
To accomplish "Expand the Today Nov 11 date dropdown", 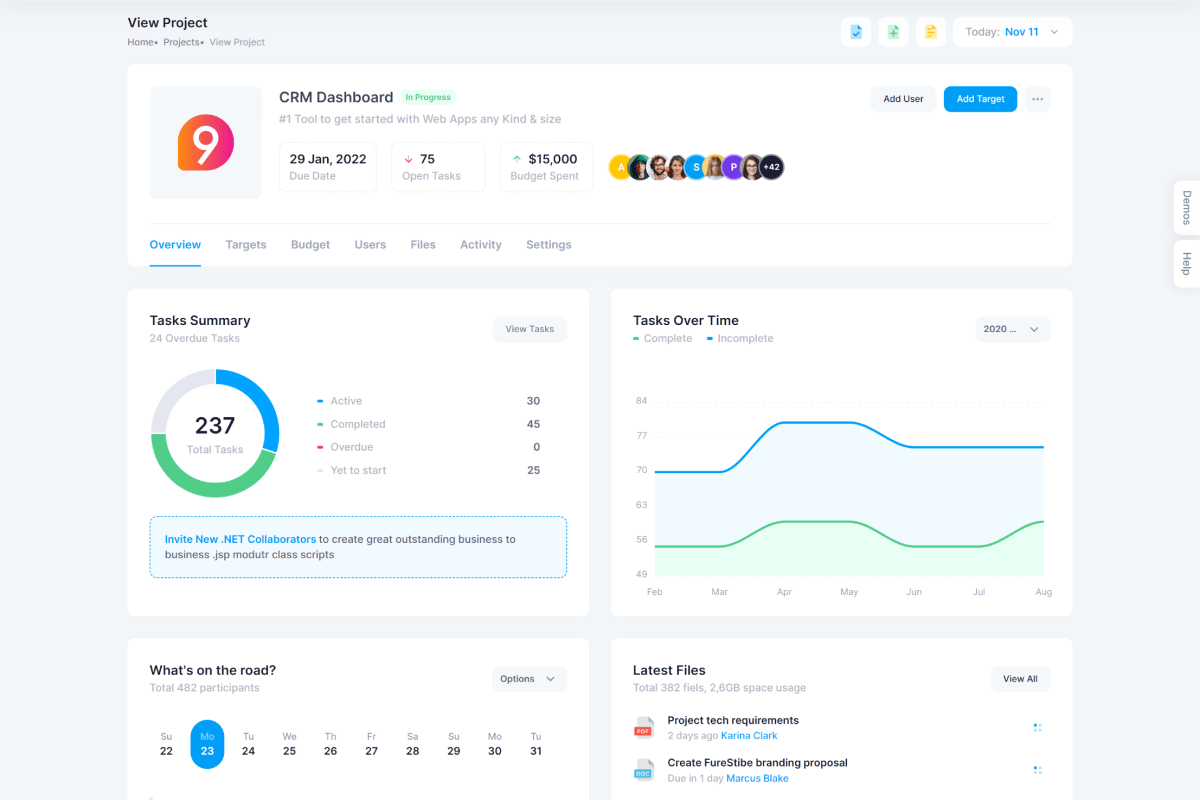I will [x=1012, y=32].
